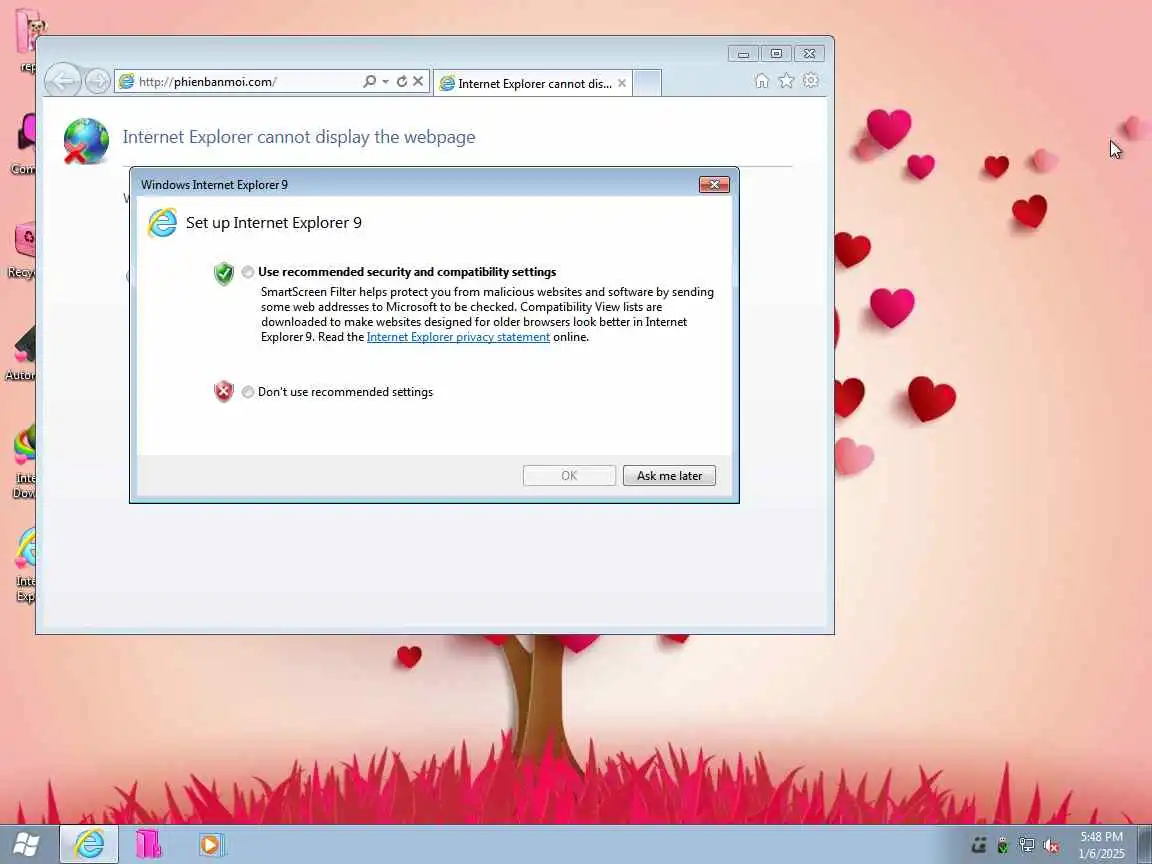1152x864 pixels.
Task: Click the page icon in the address bar
Action: pos(126,82)
